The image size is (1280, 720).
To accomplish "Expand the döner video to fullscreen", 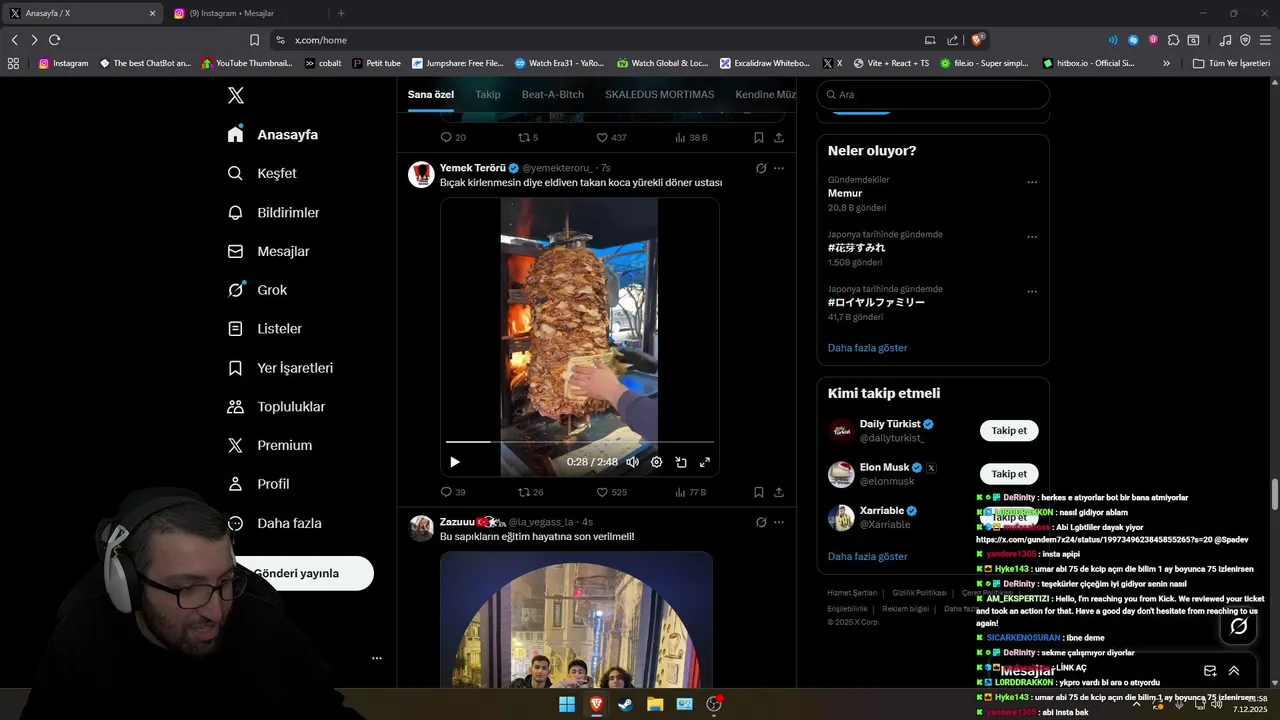I will coord(705,462).
